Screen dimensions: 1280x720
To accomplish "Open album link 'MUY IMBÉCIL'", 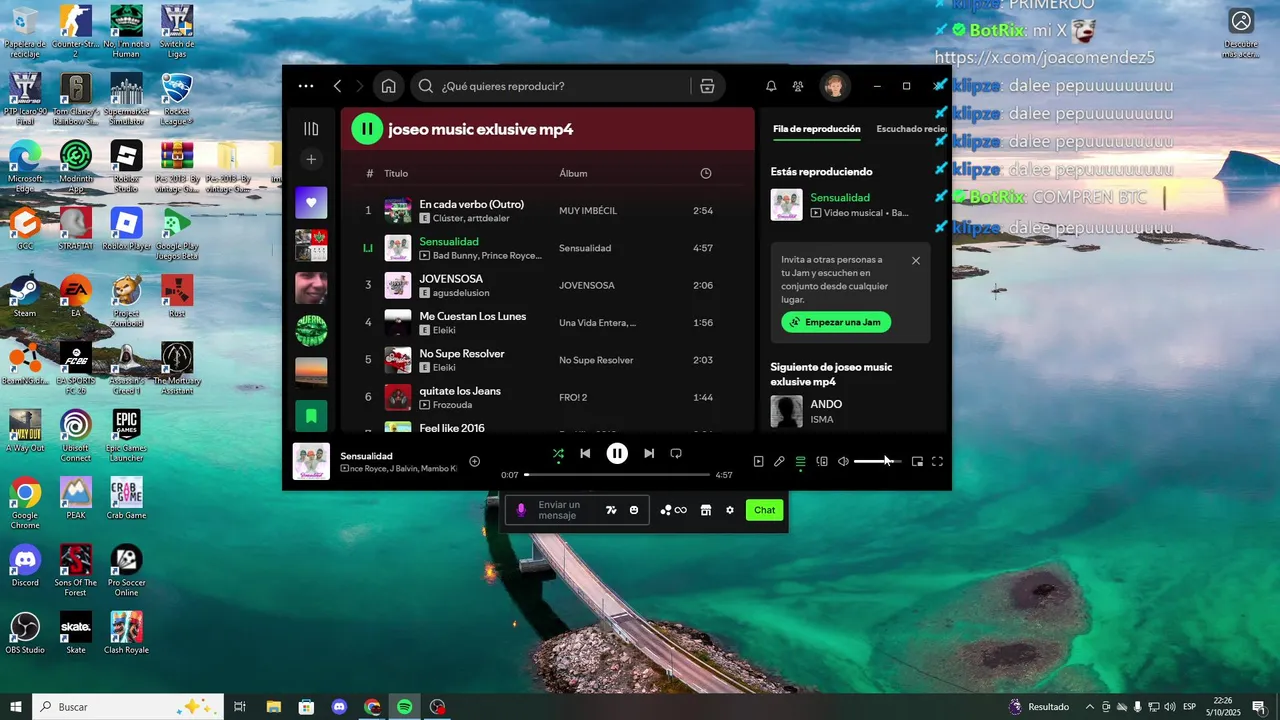I will (588, 211).
